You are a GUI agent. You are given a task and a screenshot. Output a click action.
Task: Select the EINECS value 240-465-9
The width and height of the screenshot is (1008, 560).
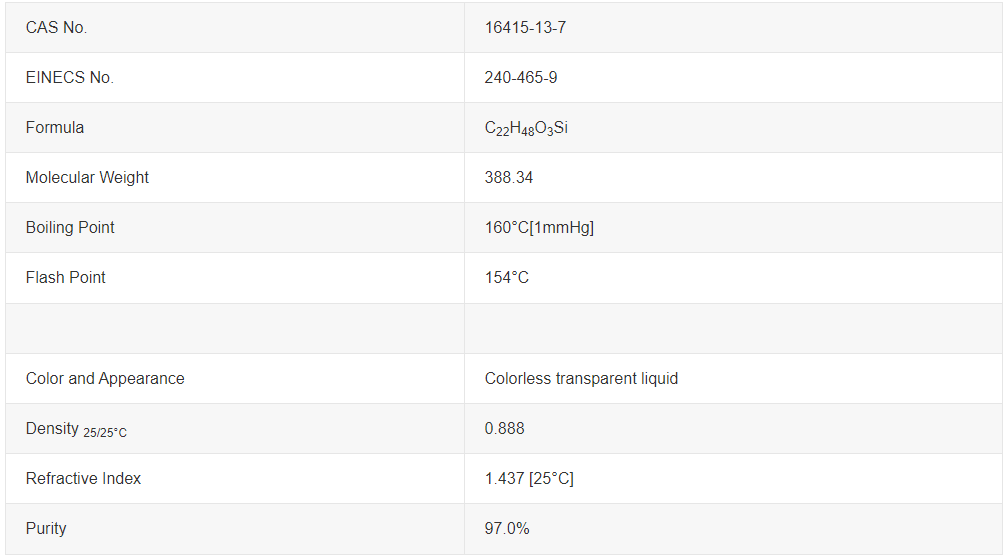pyautogui.click(x=521, y=78)
